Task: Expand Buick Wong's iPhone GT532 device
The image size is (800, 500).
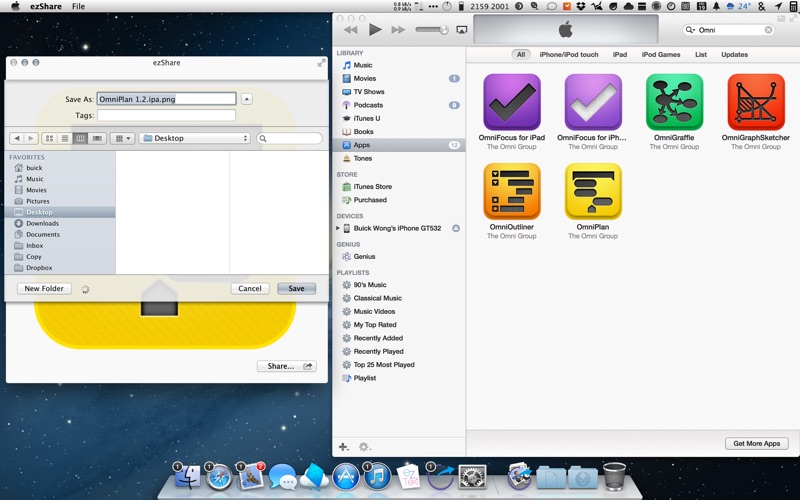Action: 338,228
